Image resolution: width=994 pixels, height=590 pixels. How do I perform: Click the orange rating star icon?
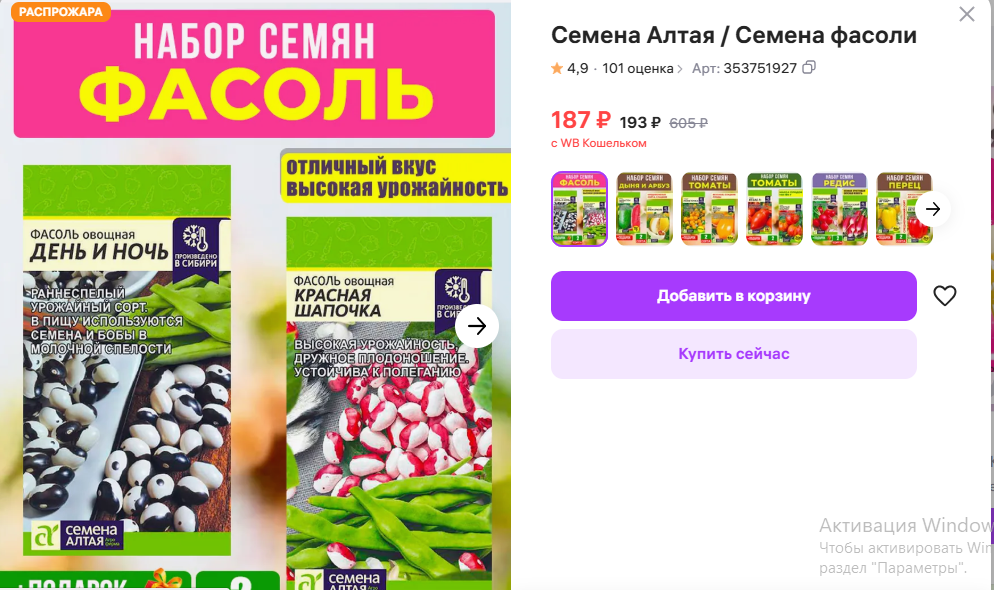(x=557, y=68)
